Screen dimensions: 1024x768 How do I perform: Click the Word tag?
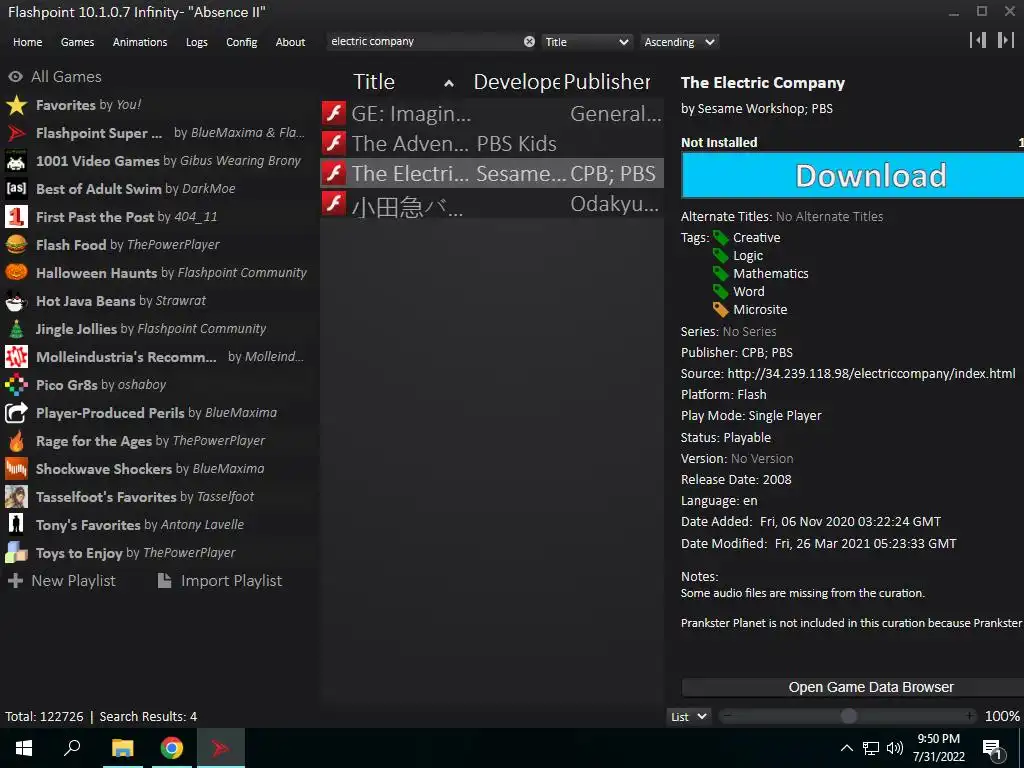[748, 291]
